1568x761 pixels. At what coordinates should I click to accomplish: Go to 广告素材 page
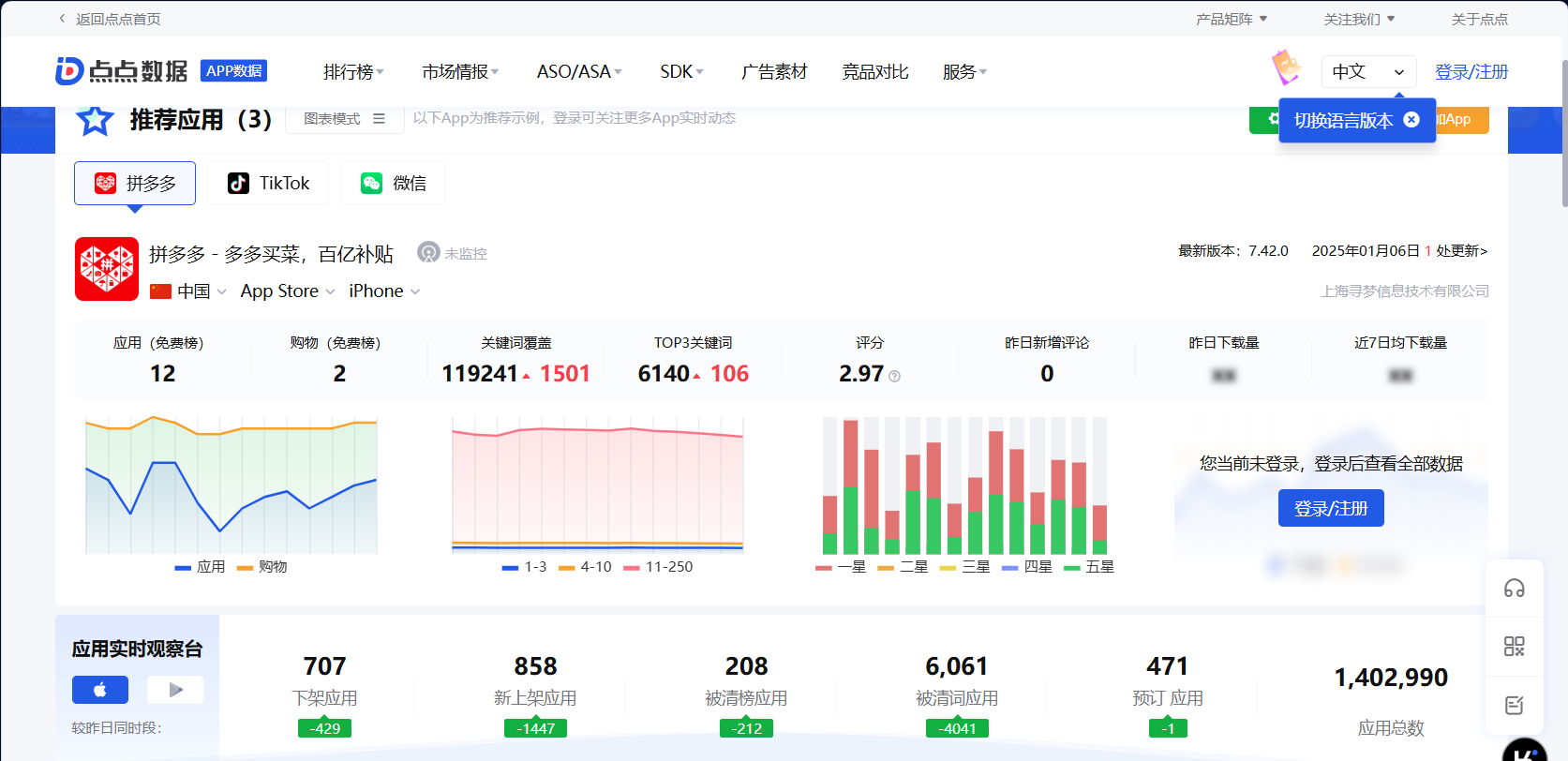(774, 72)
